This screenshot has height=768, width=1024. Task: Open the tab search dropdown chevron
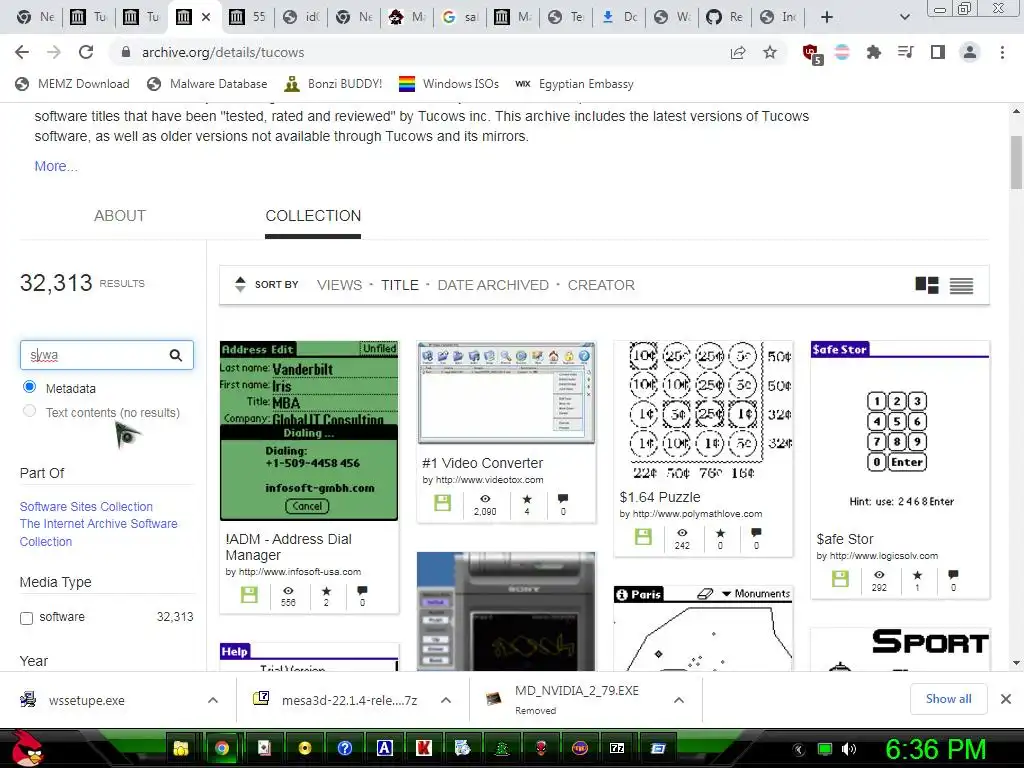point(904,17)
